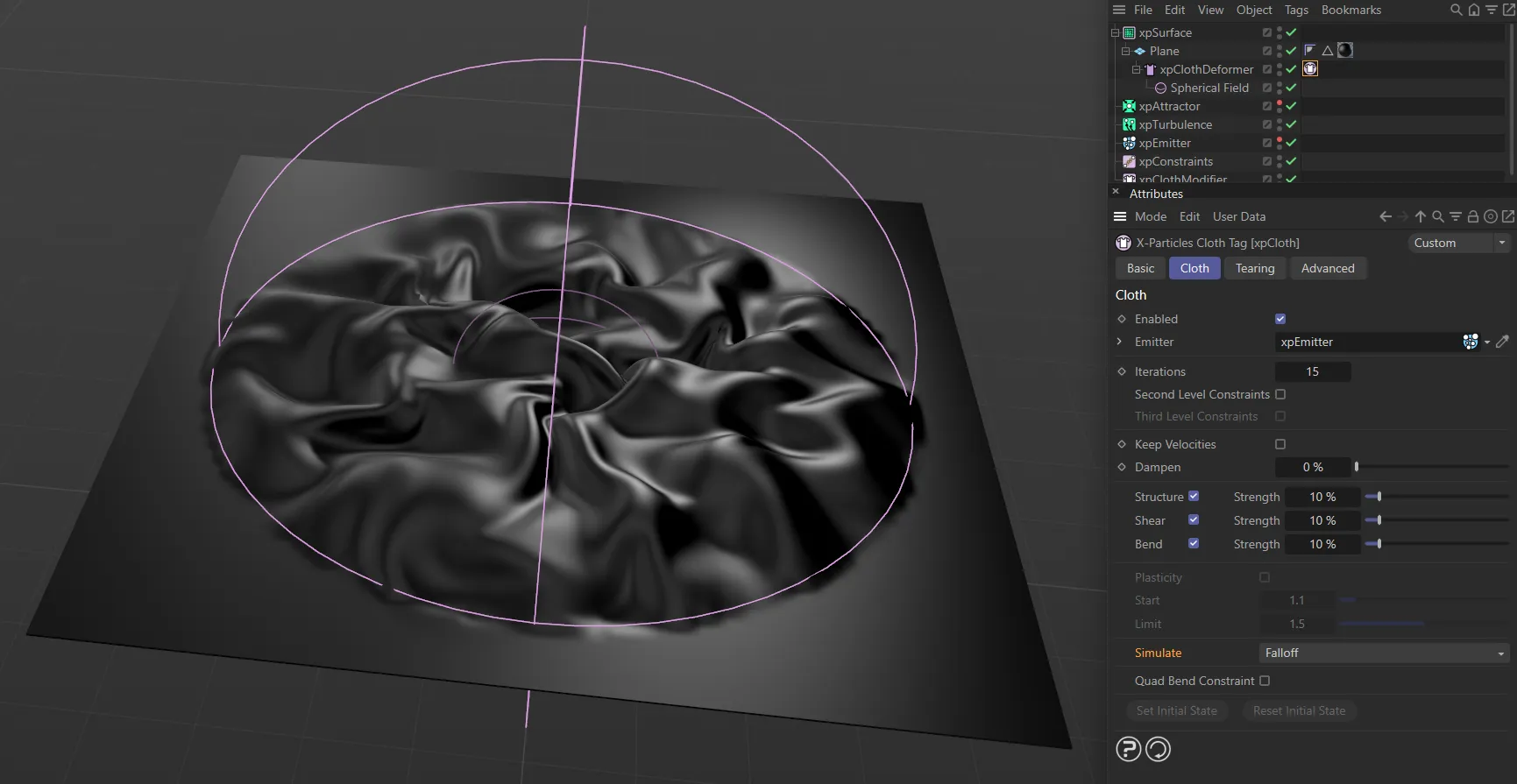Toggle xpEmitter green enable checkmark
Screen dimensions: 1517x784
(1291, 143)
